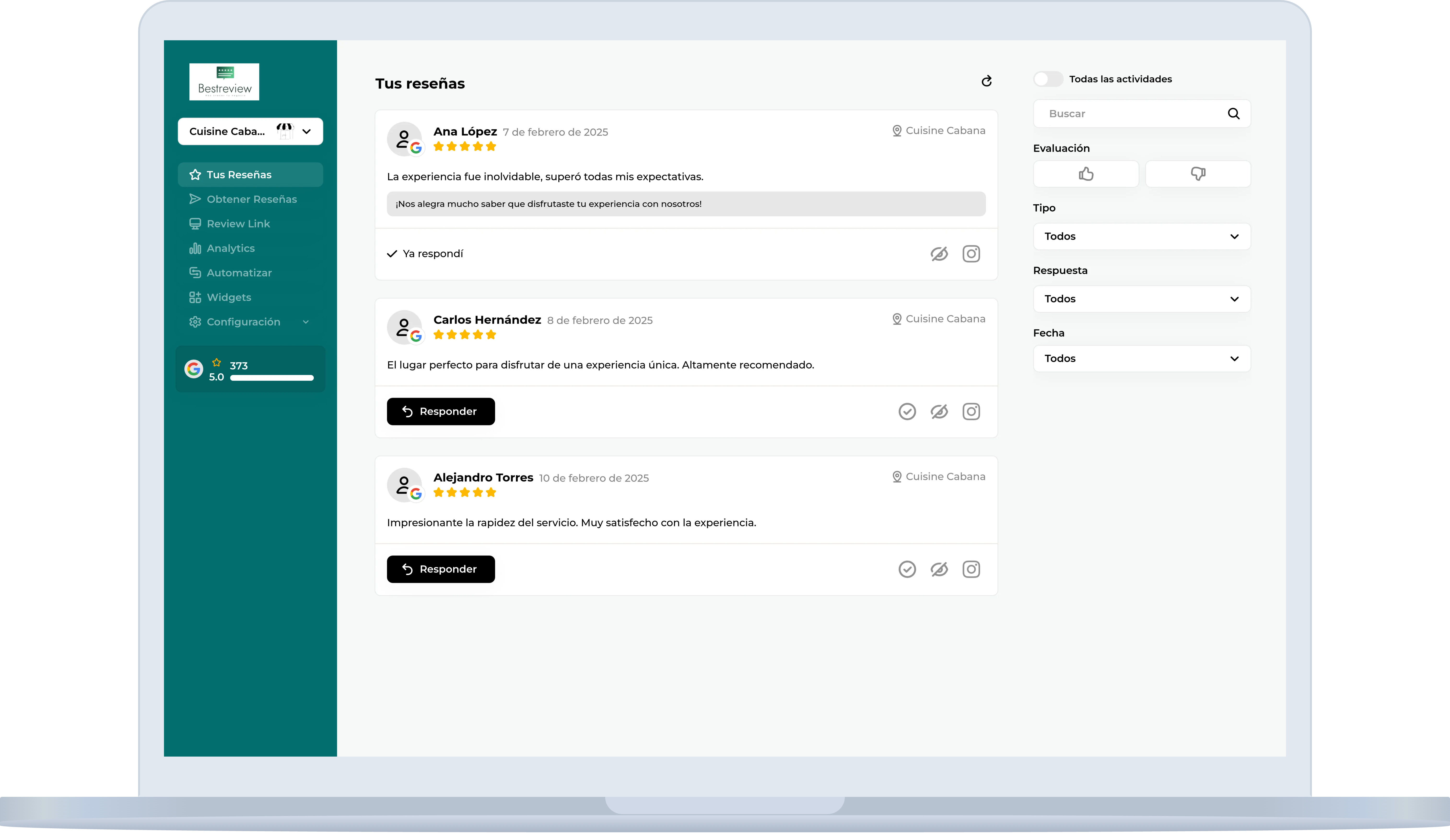
Task: Focus the Buscar search field
Action: (1142, 113)
